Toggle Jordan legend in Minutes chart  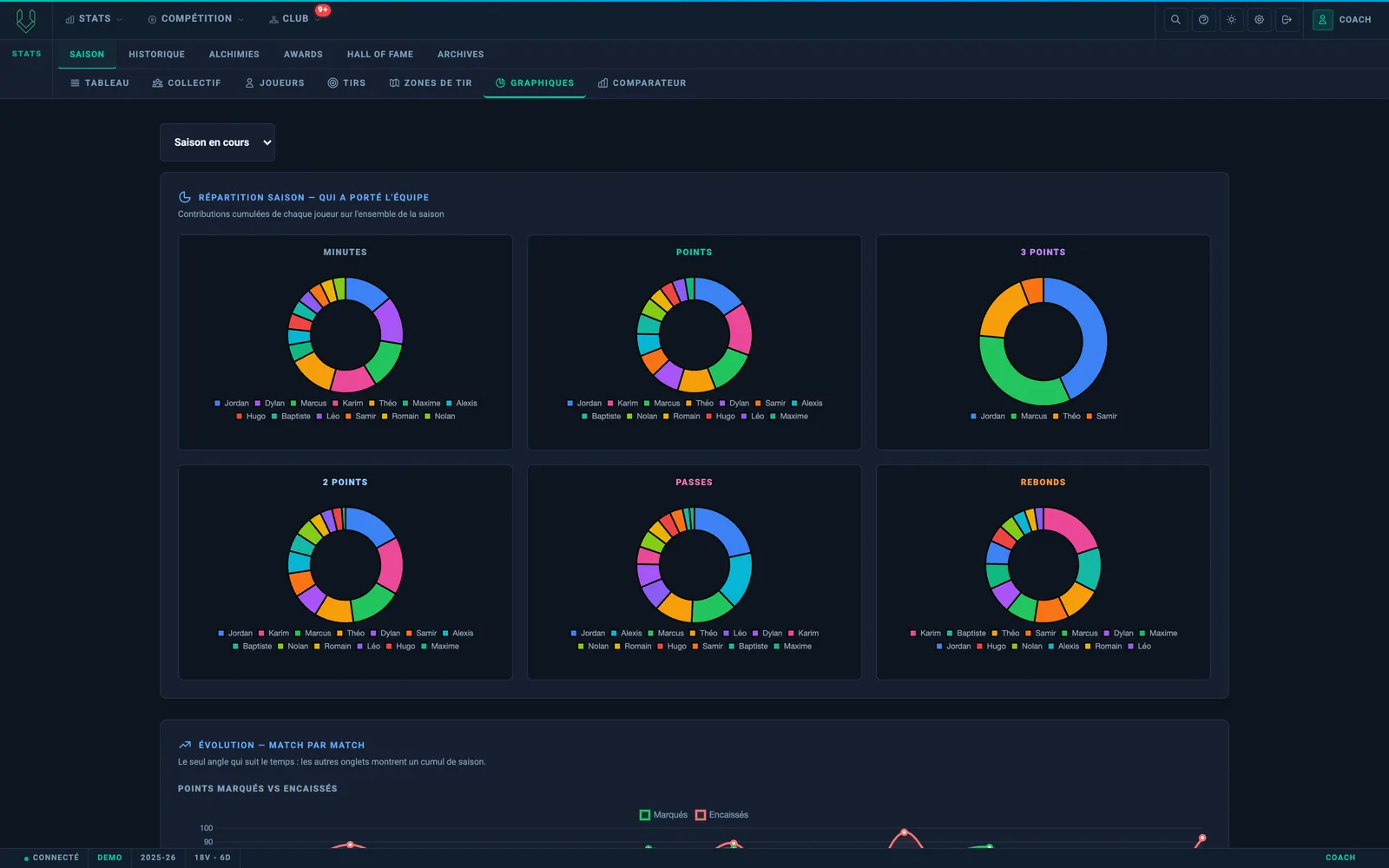tap(231, 403)
